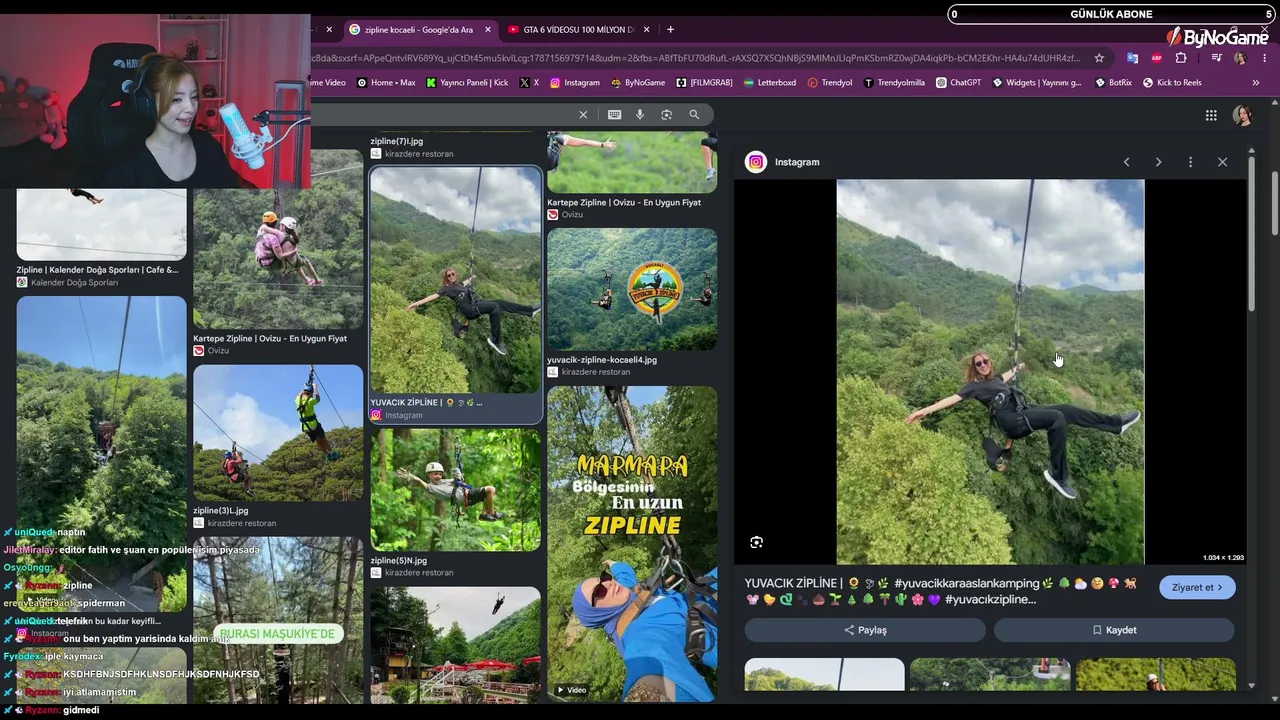
Task: Go to previous image in preview panel
Action: tap(1126, 162)
